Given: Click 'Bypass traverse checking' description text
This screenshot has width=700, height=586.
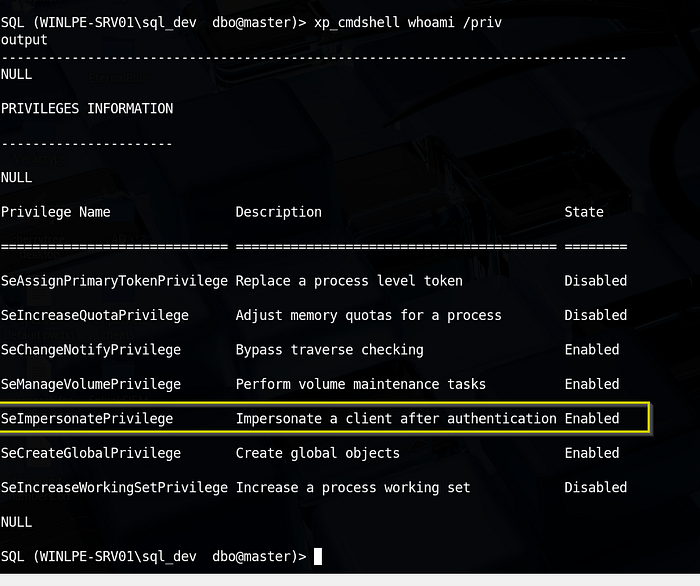Looking at the screenshot, I should 329,350.
